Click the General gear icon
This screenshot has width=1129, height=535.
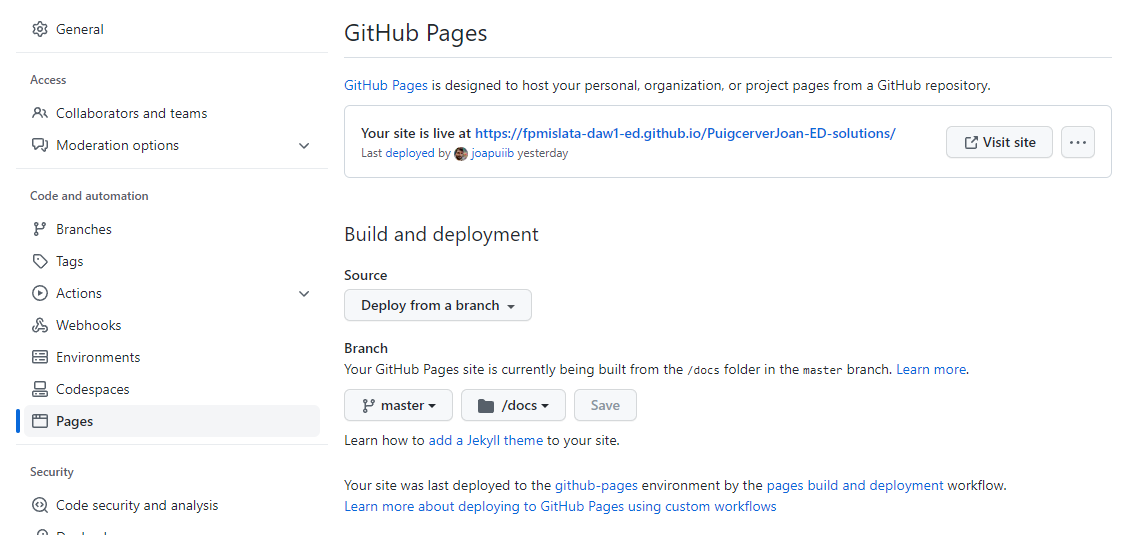(40, 30)
